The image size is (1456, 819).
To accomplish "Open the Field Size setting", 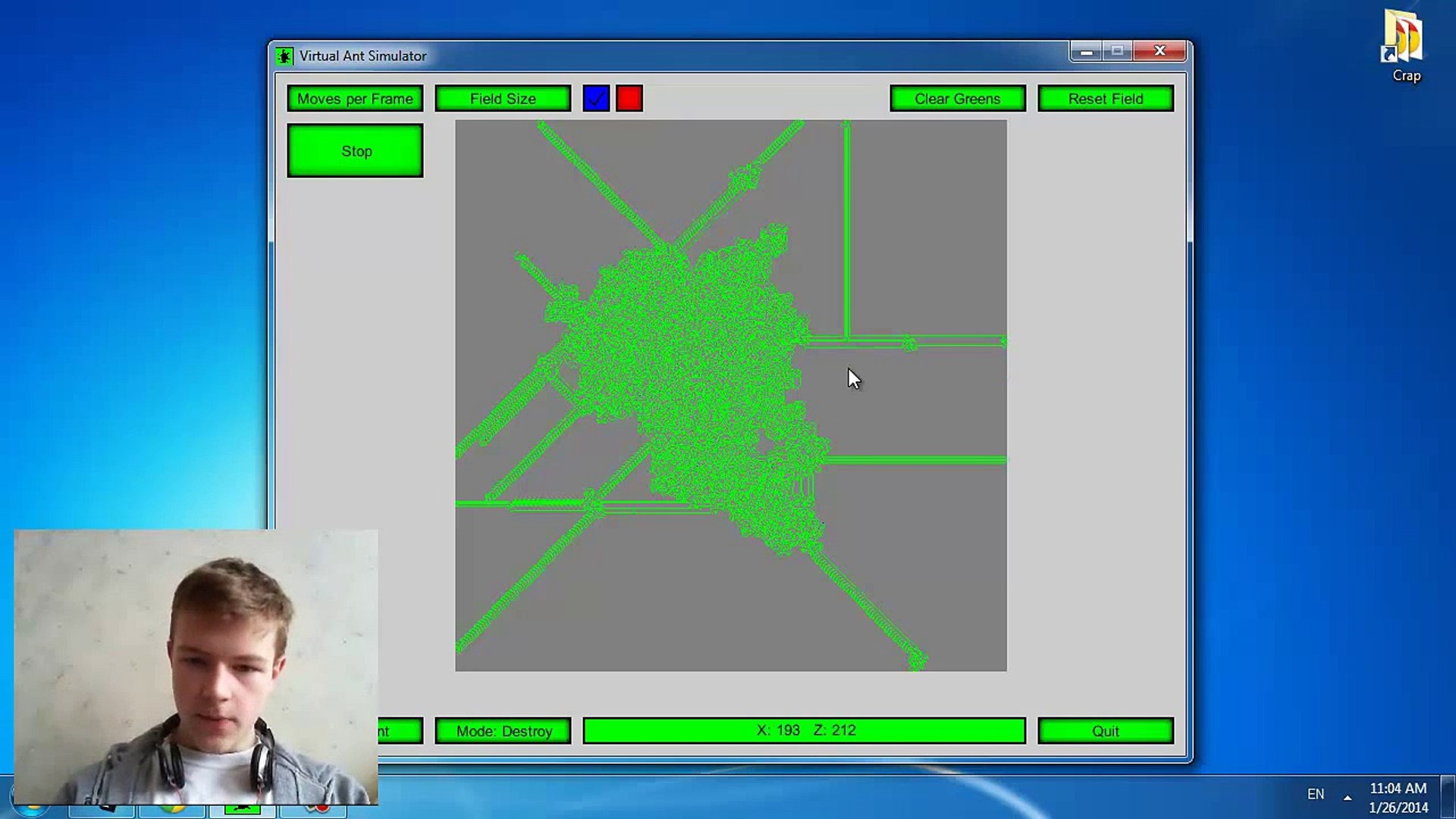I will click(x=503, y=99).
